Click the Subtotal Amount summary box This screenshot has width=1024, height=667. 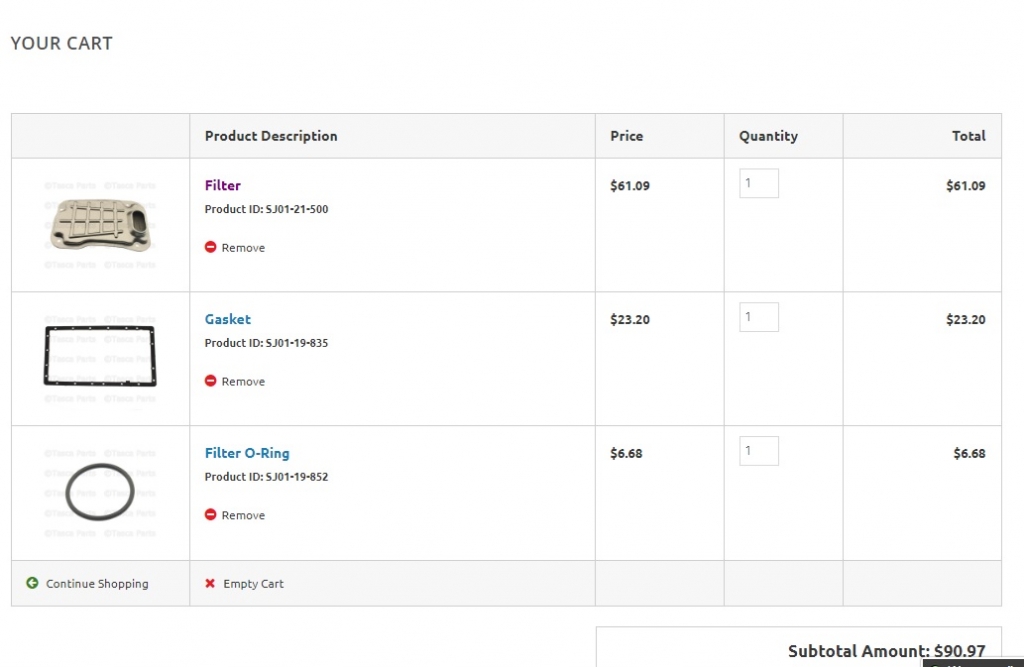tap(799, 647)
